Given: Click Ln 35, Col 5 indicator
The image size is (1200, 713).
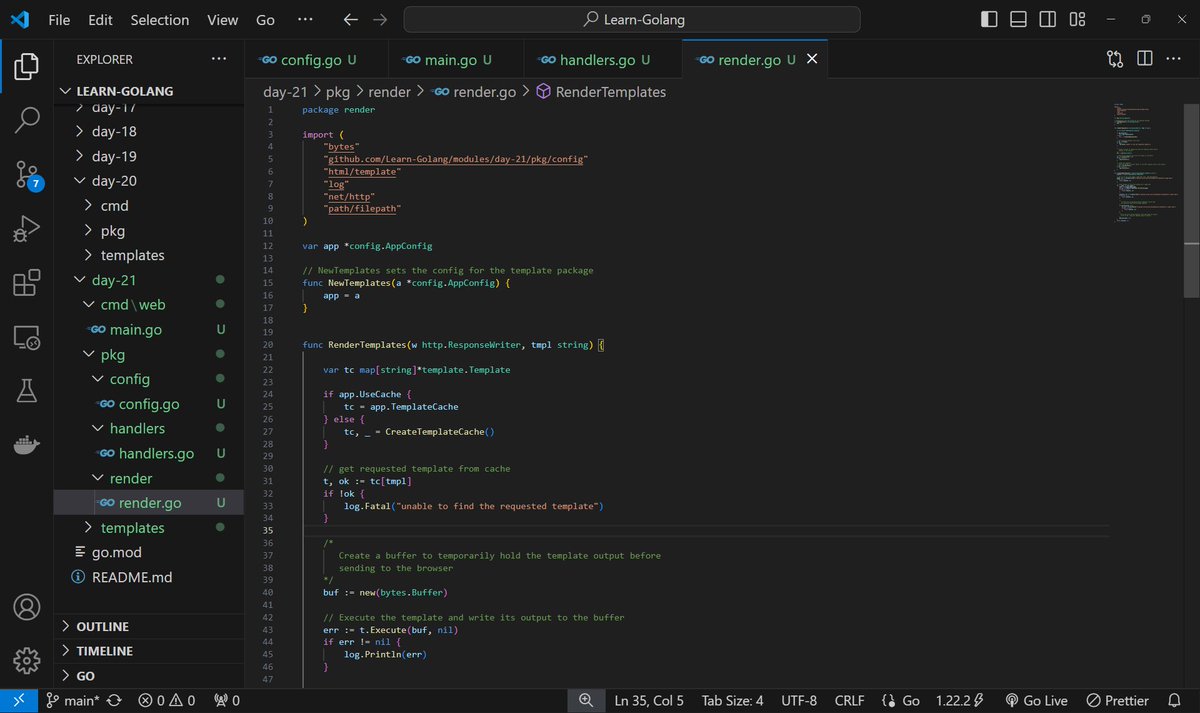Looking at the screenshot, I should pyautogui.click(x=649, y=700).
